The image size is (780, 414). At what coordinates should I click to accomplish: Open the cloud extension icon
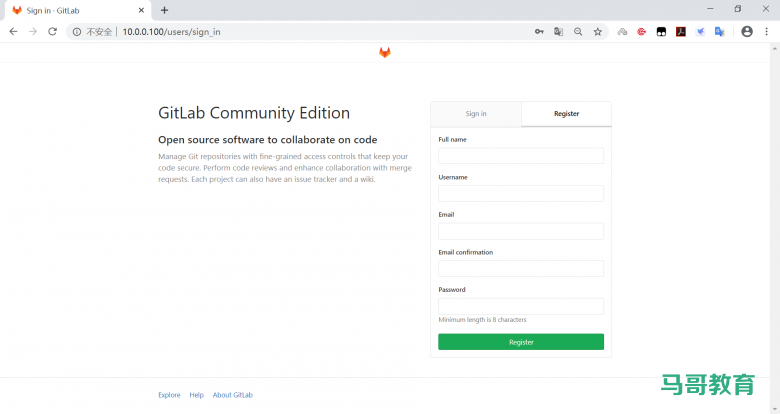(622, 32)
